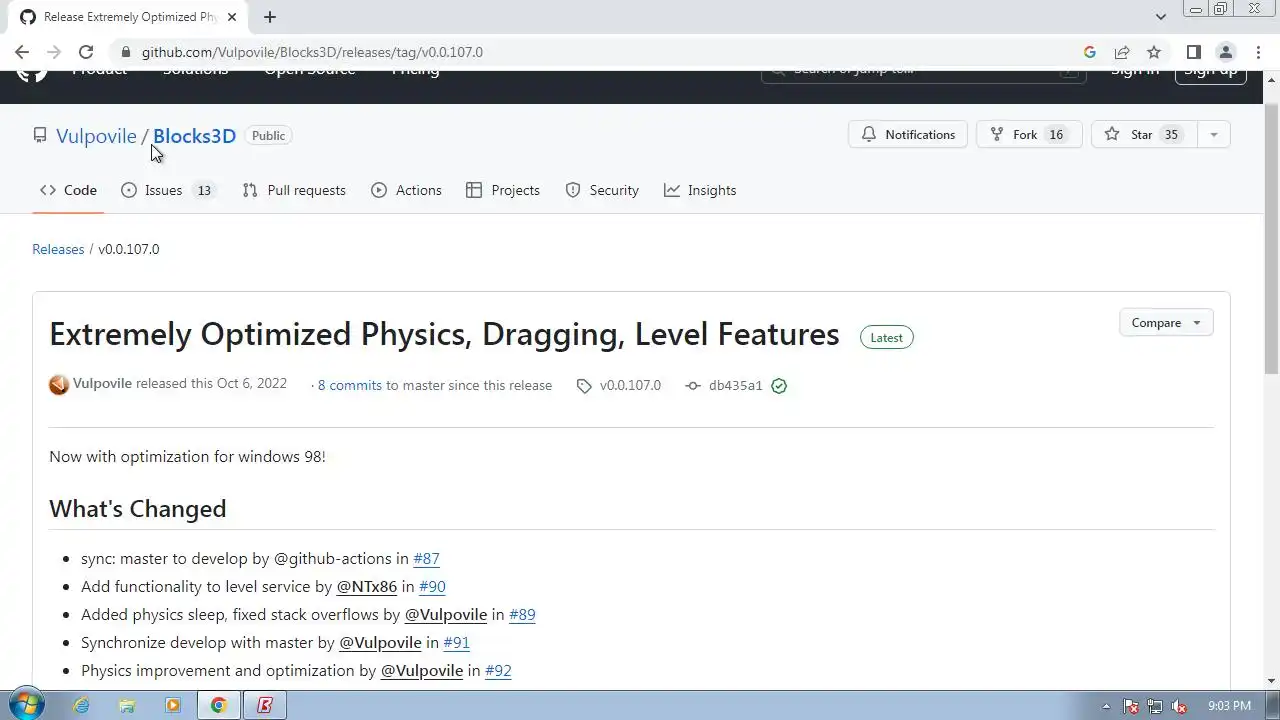This screenshot has width=1280, height=720.
Task: Star the Blocks3D repository
Action: pos(1144,135)
